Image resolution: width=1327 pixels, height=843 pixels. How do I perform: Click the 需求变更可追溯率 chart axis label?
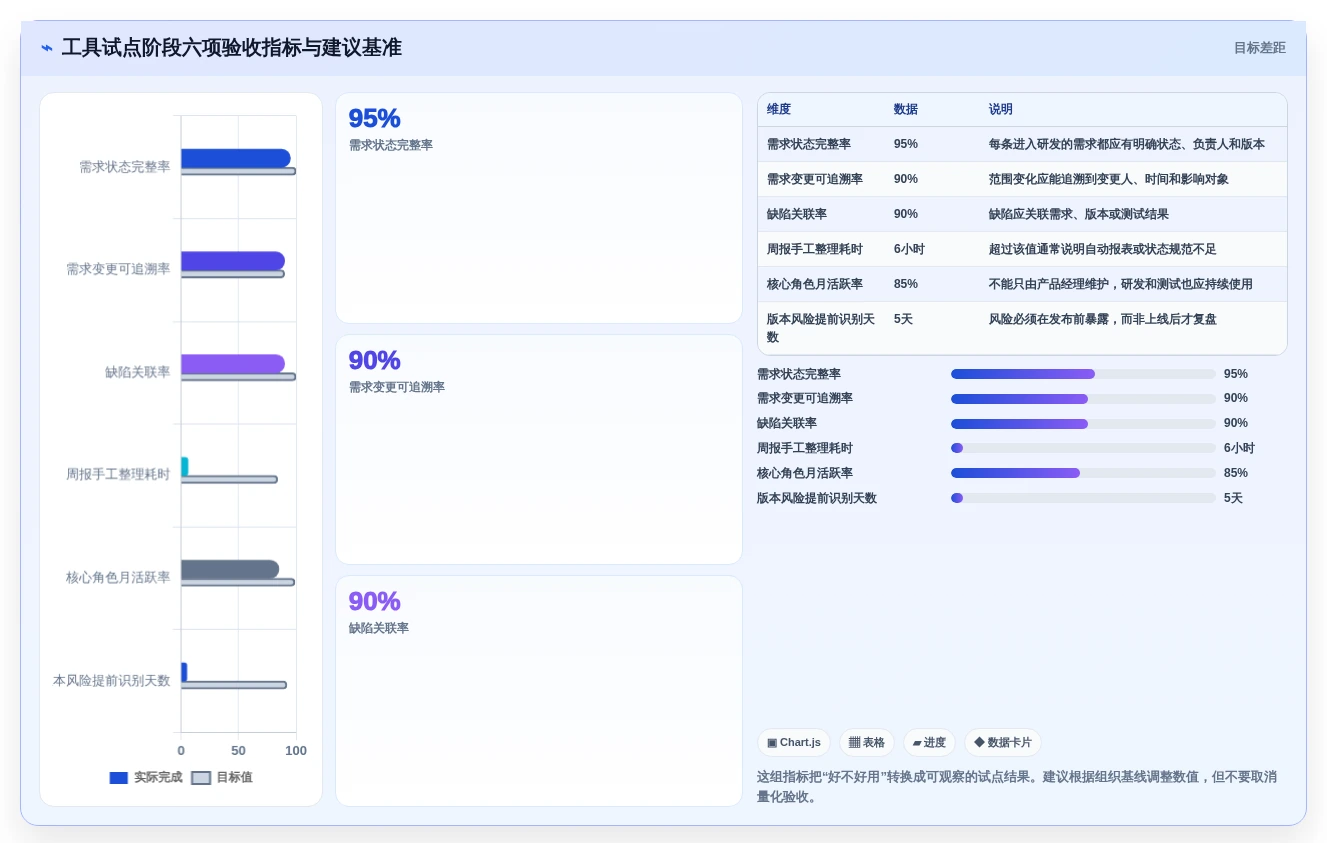(x=118, y=269)
